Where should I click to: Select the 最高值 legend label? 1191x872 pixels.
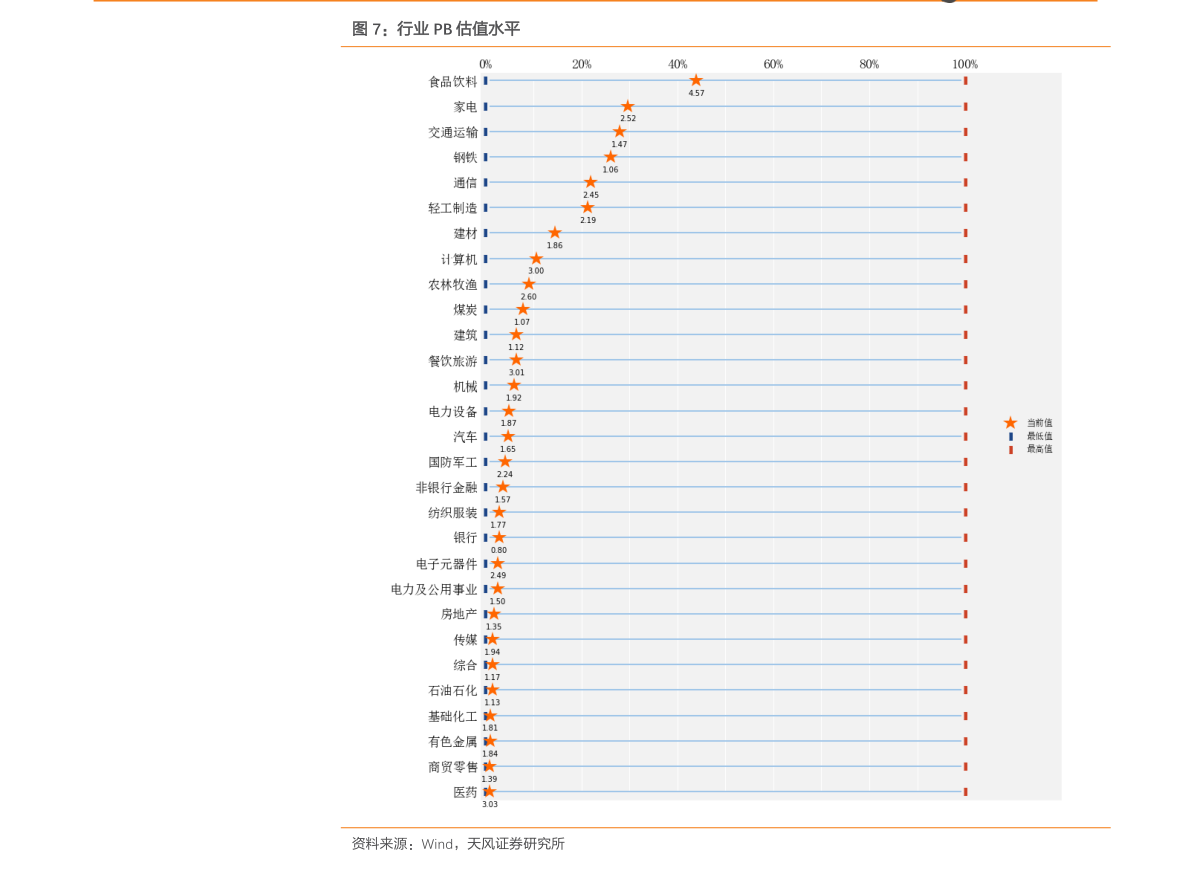[1039, 449]
